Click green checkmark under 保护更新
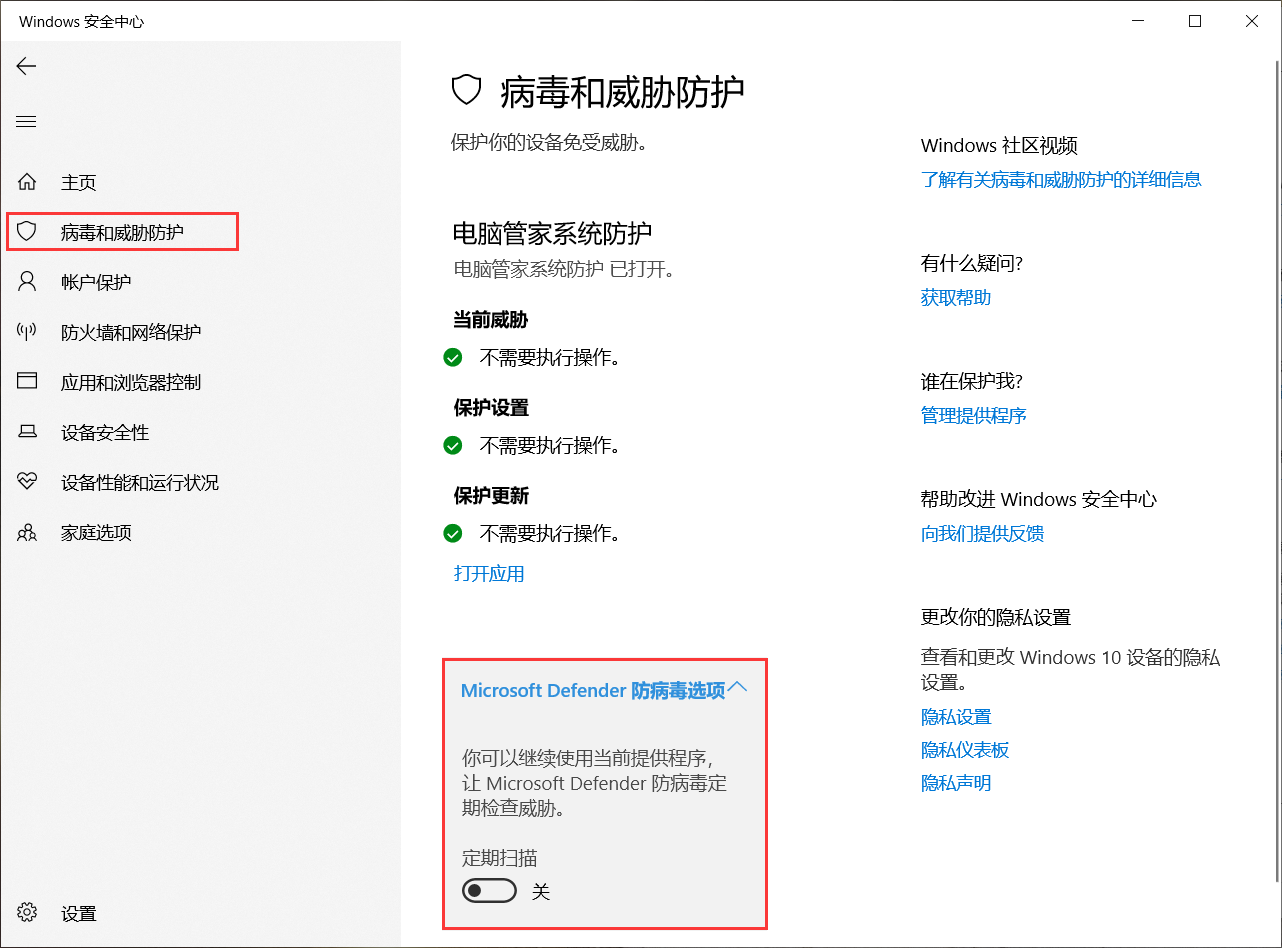The image size is (1282, 948). coord(453,533)
